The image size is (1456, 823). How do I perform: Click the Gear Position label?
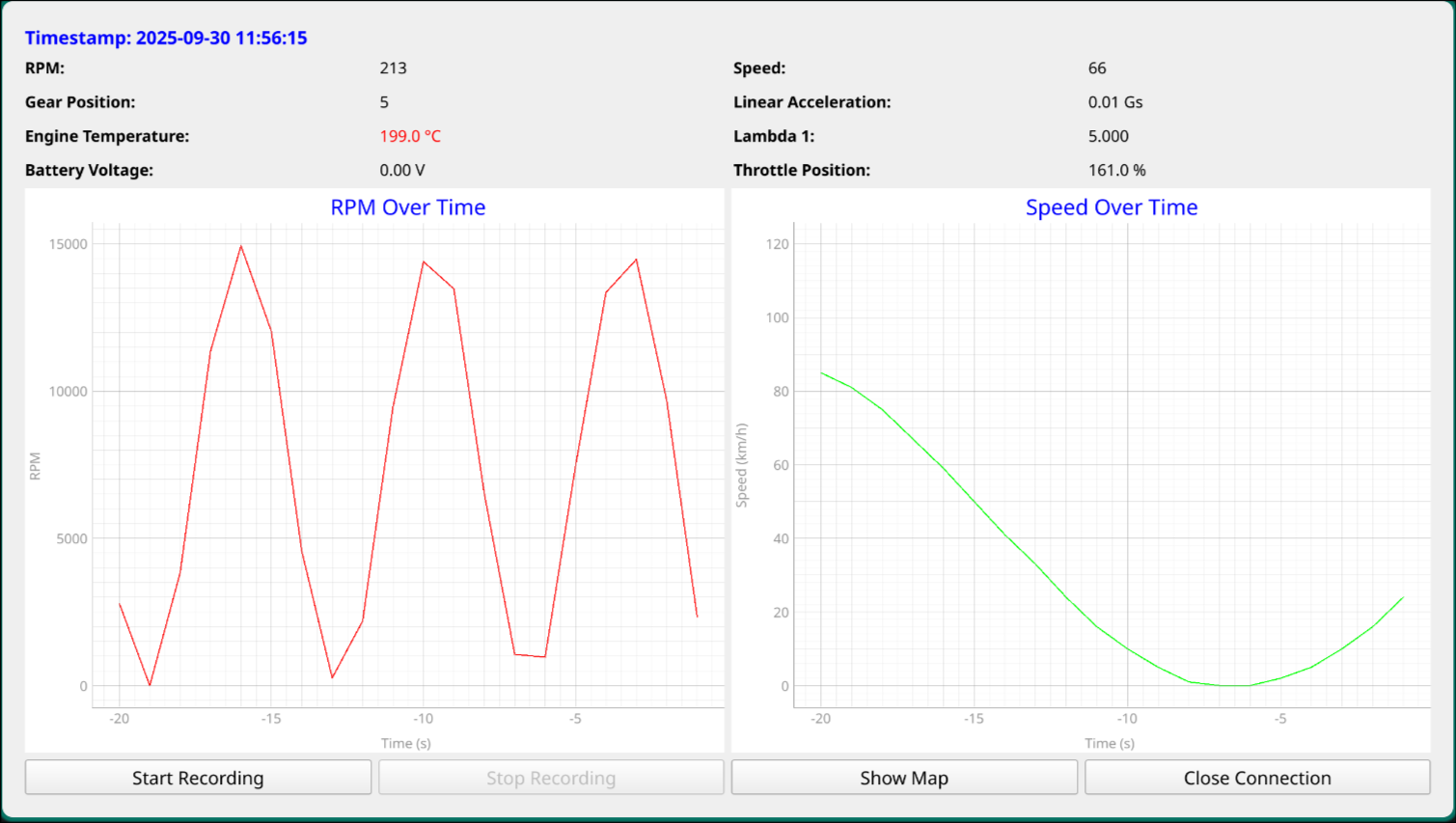tap(80, 102)
